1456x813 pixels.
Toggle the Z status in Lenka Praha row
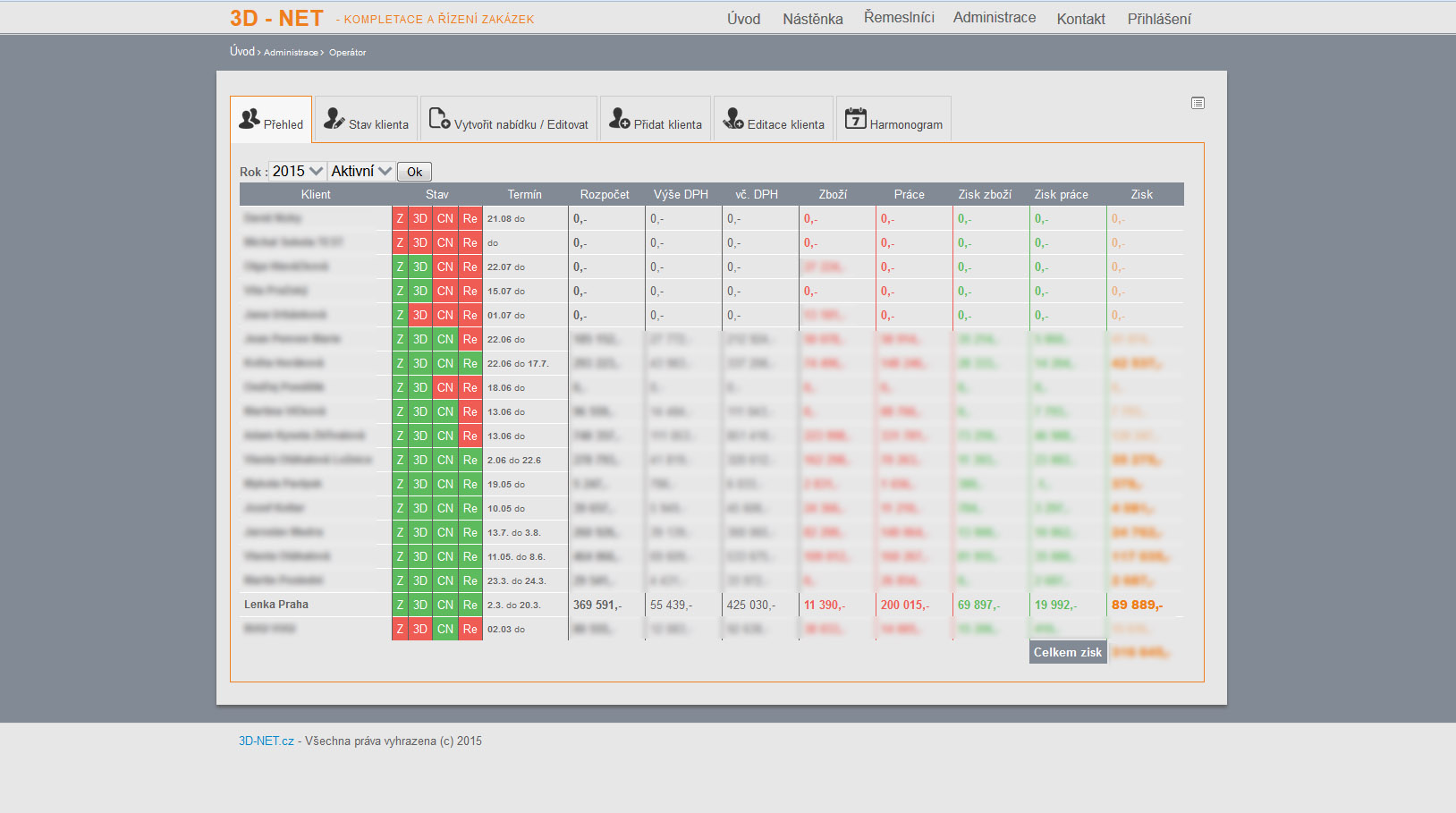[x=400, y=605]
